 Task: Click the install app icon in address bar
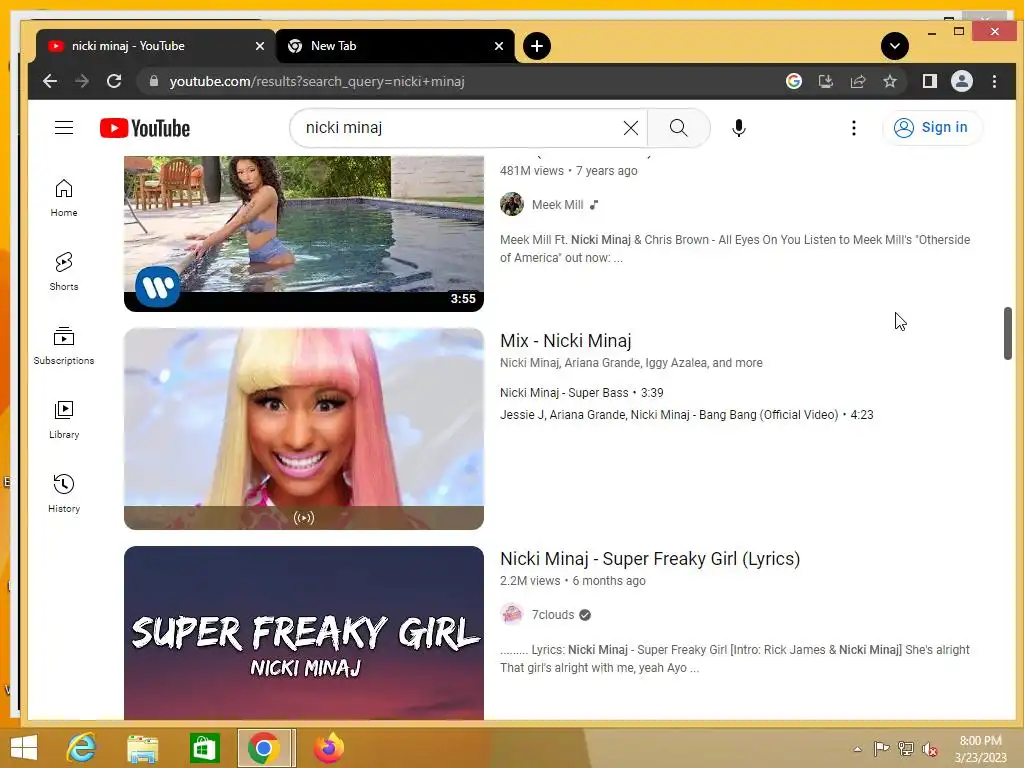[x=825, y=81]
